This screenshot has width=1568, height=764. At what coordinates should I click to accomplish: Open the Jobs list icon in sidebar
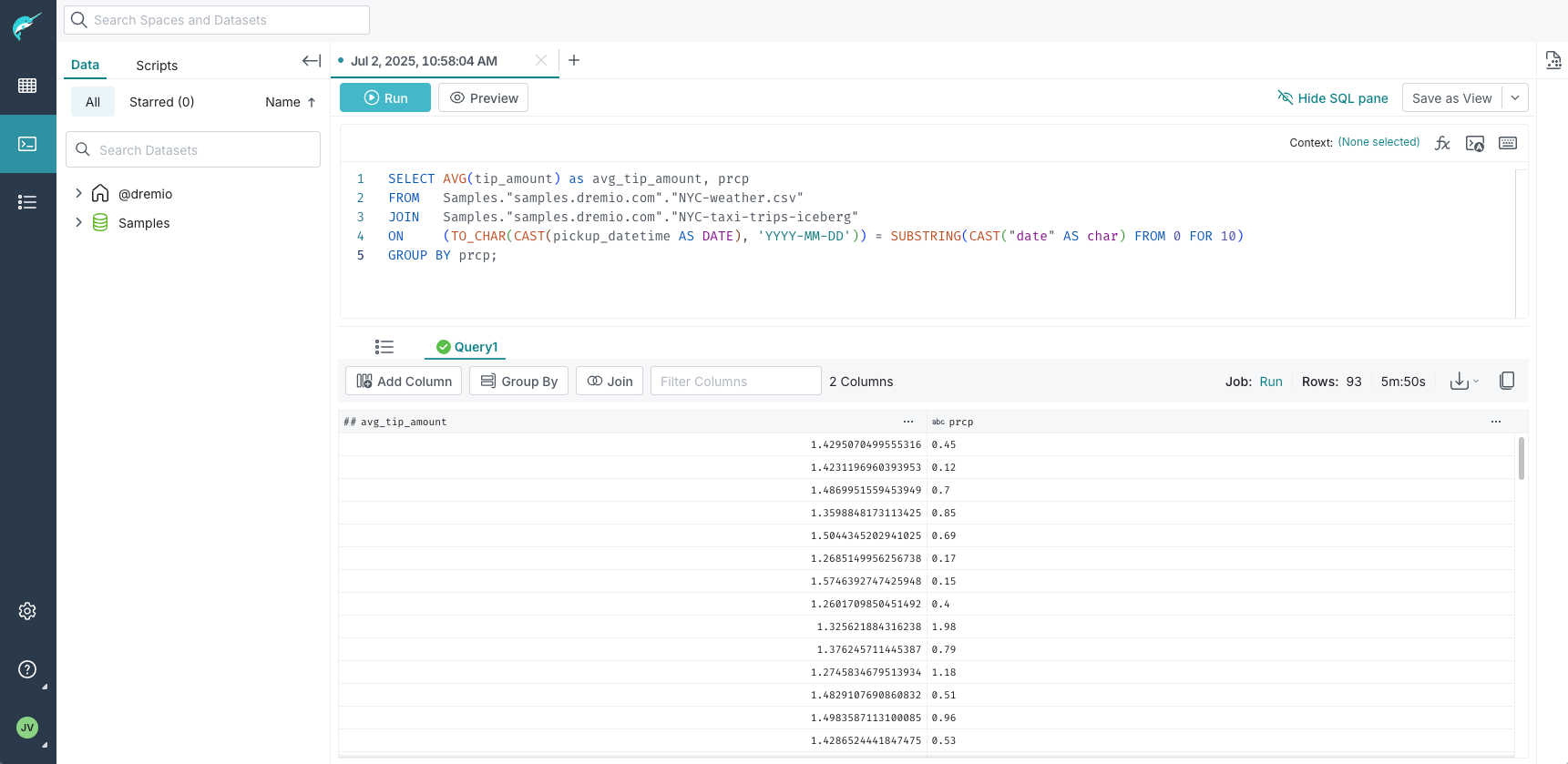click(27, 202)
